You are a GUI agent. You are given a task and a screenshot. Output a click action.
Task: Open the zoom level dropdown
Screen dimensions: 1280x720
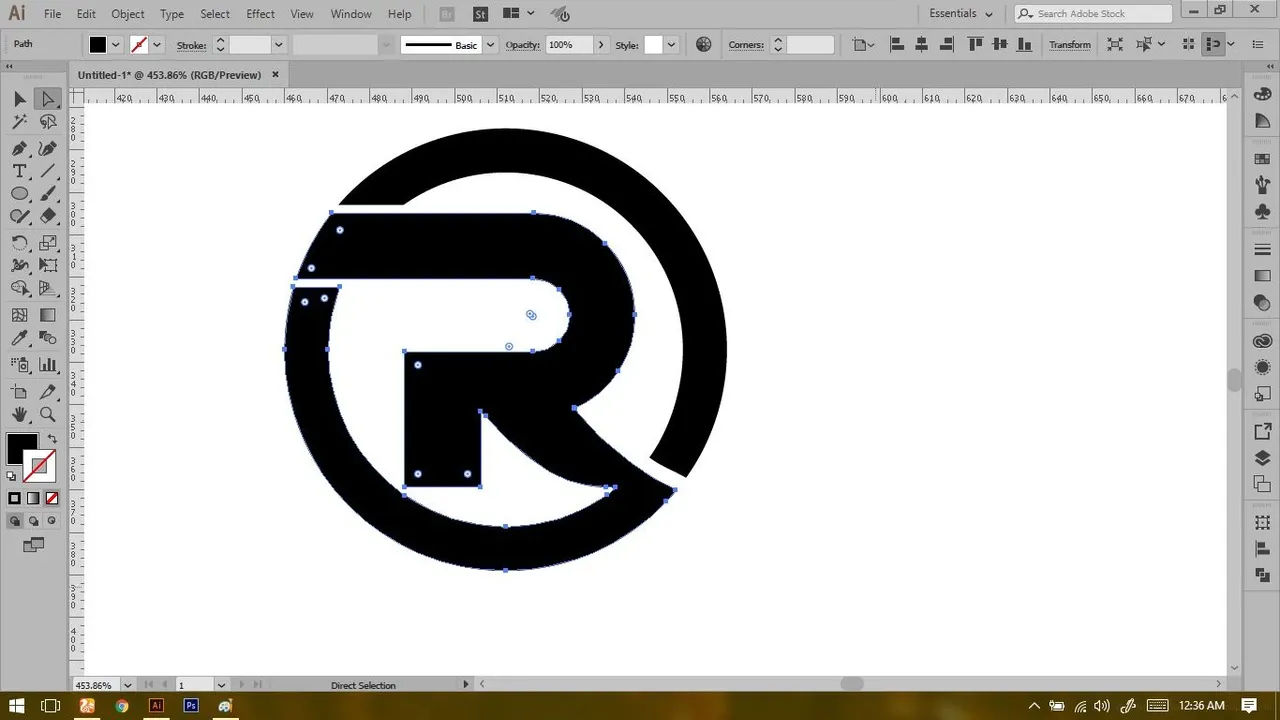[127, 685]
